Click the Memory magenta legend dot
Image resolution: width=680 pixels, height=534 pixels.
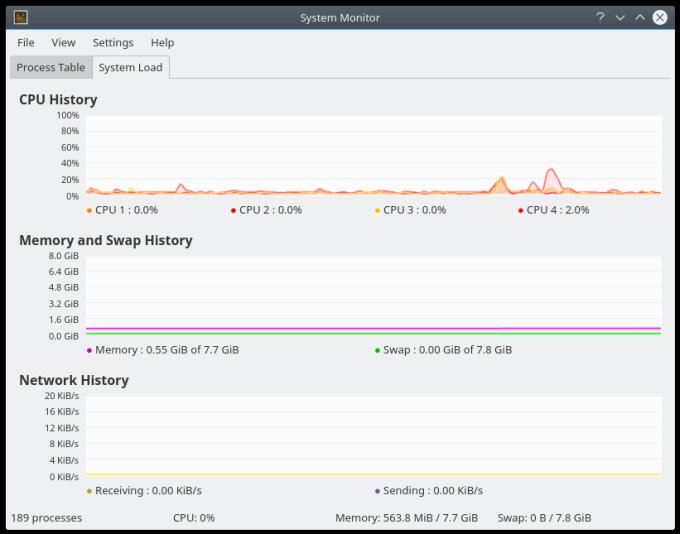(89, 351)
